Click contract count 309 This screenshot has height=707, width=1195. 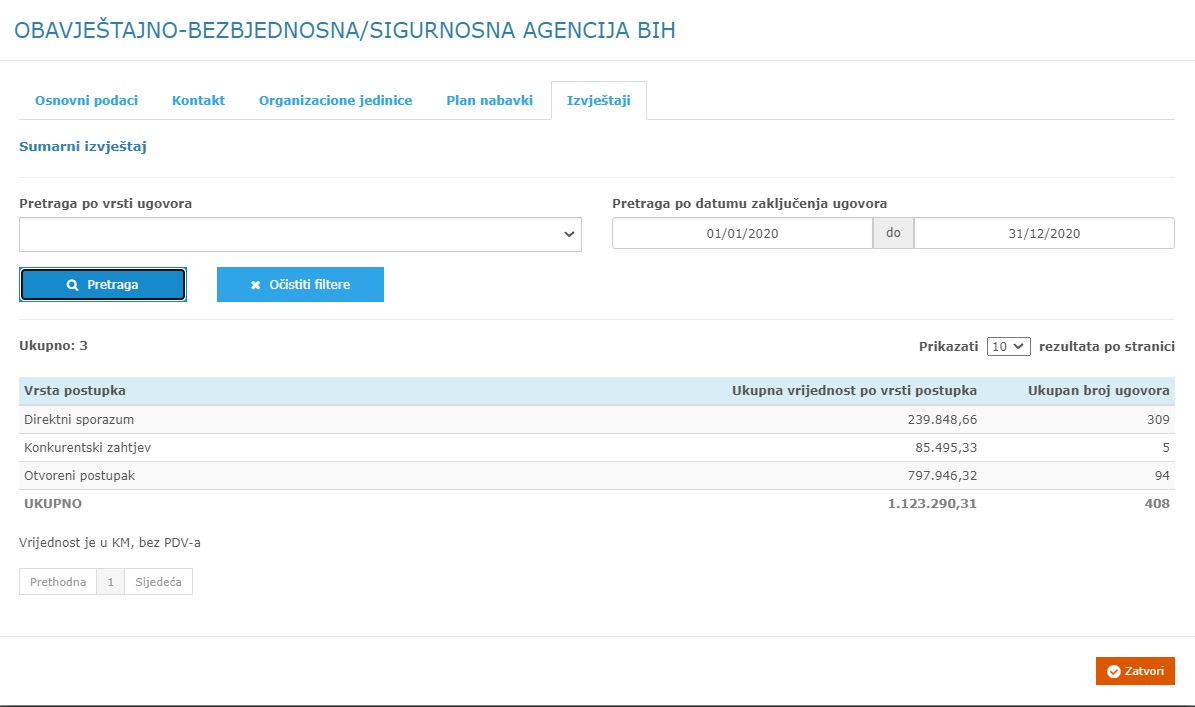[1158, 420]
